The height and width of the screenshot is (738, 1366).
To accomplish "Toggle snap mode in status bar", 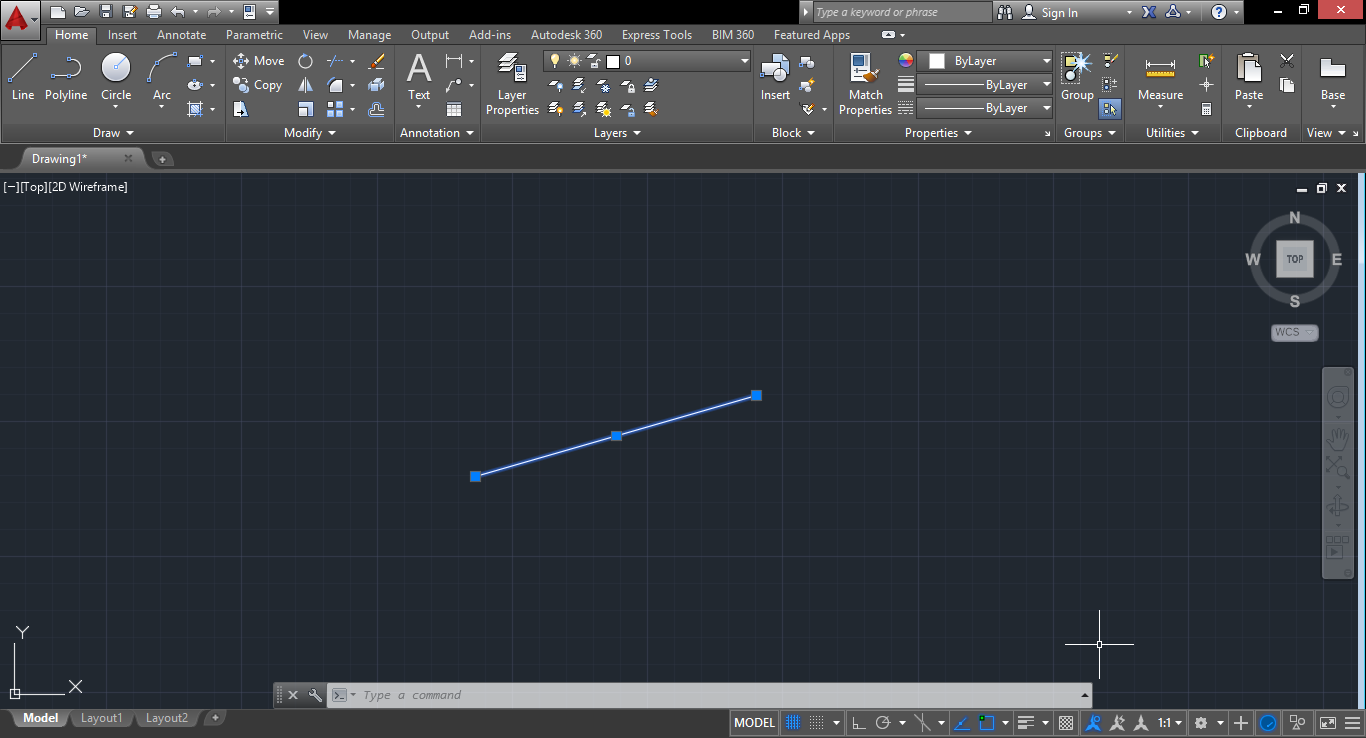I will (817, 723).
